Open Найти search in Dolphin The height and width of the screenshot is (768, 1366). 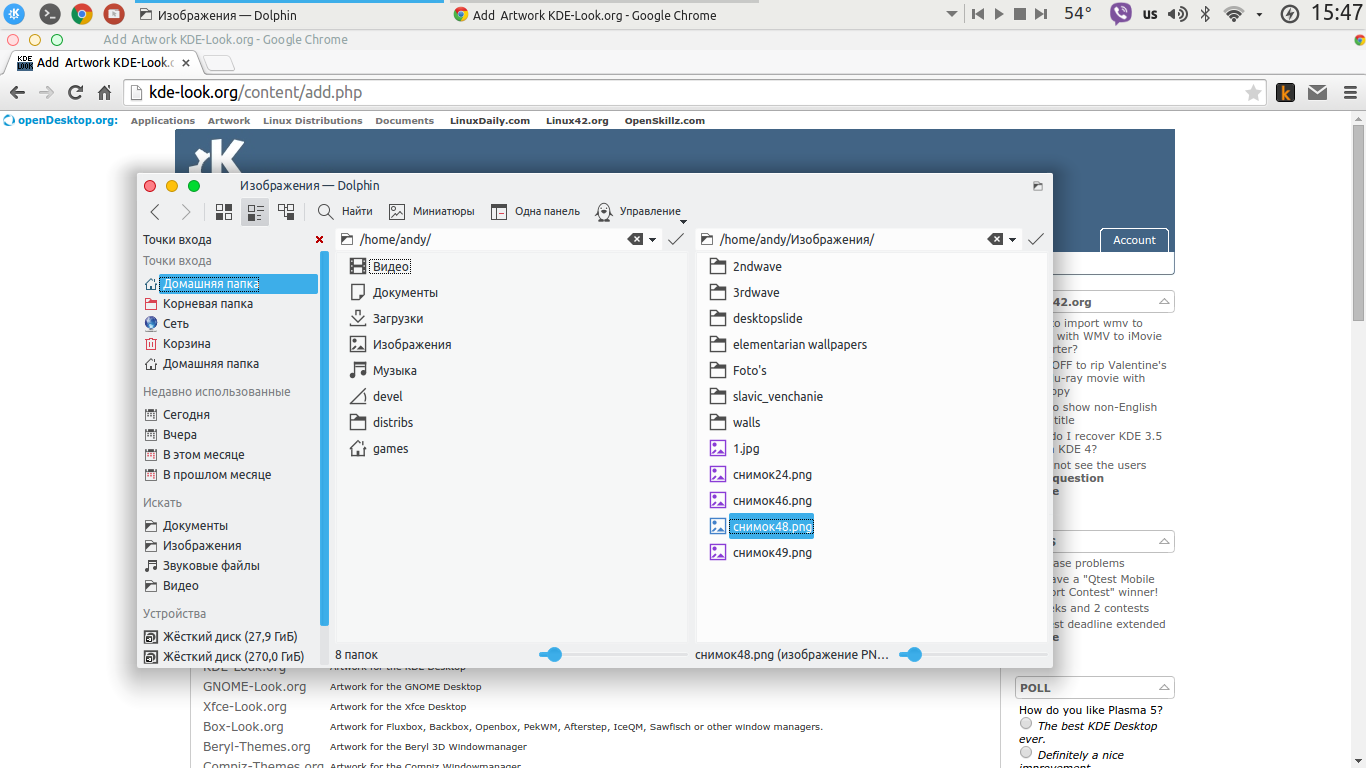pyautogui.click(x=345, y=212)
